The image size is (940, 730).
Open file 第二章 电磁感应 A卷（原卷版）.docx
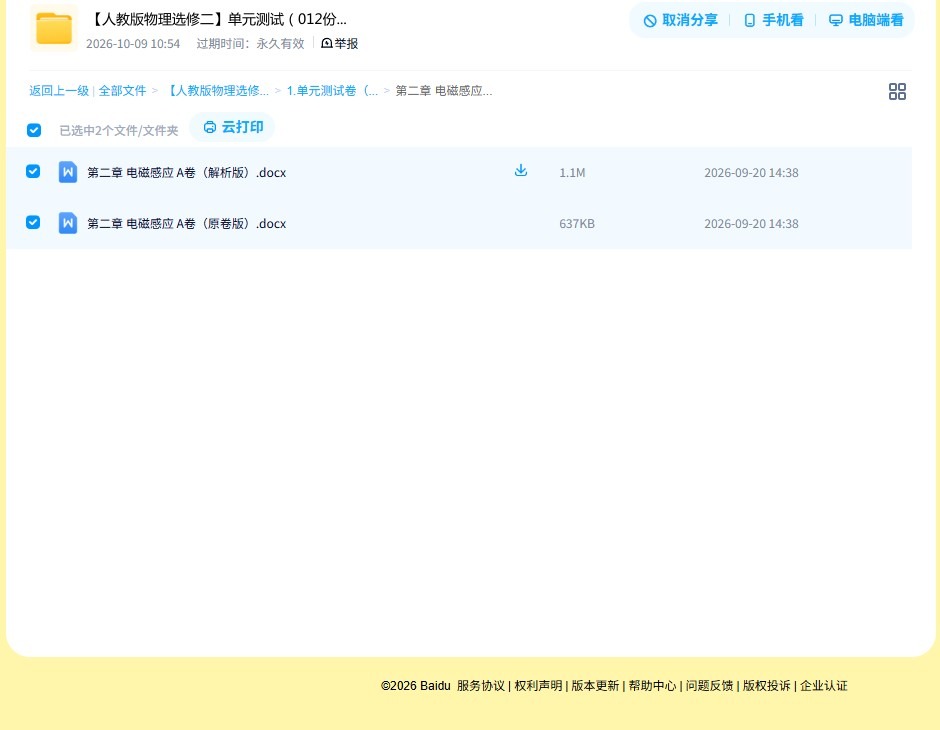186,224
